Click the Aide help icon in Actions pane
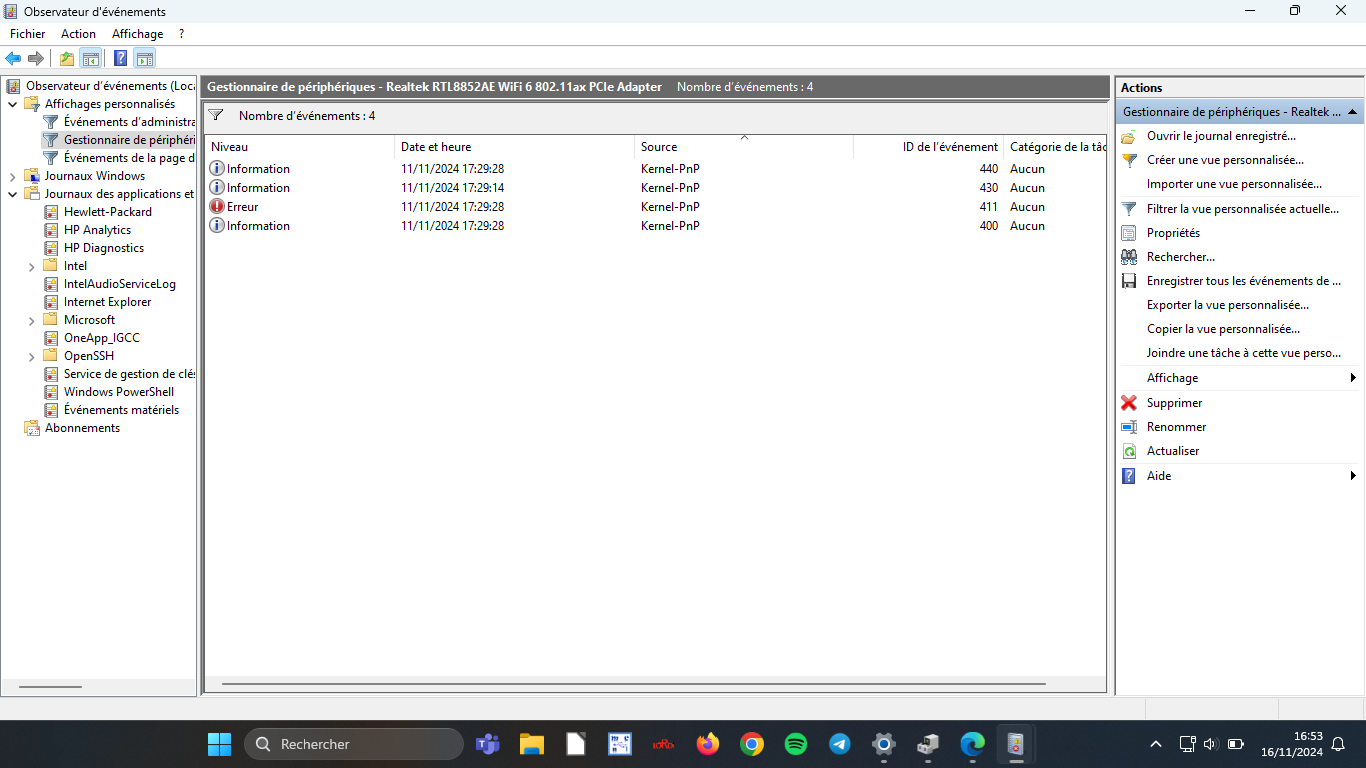1366x768 pixels. (x=1129, y=476)
